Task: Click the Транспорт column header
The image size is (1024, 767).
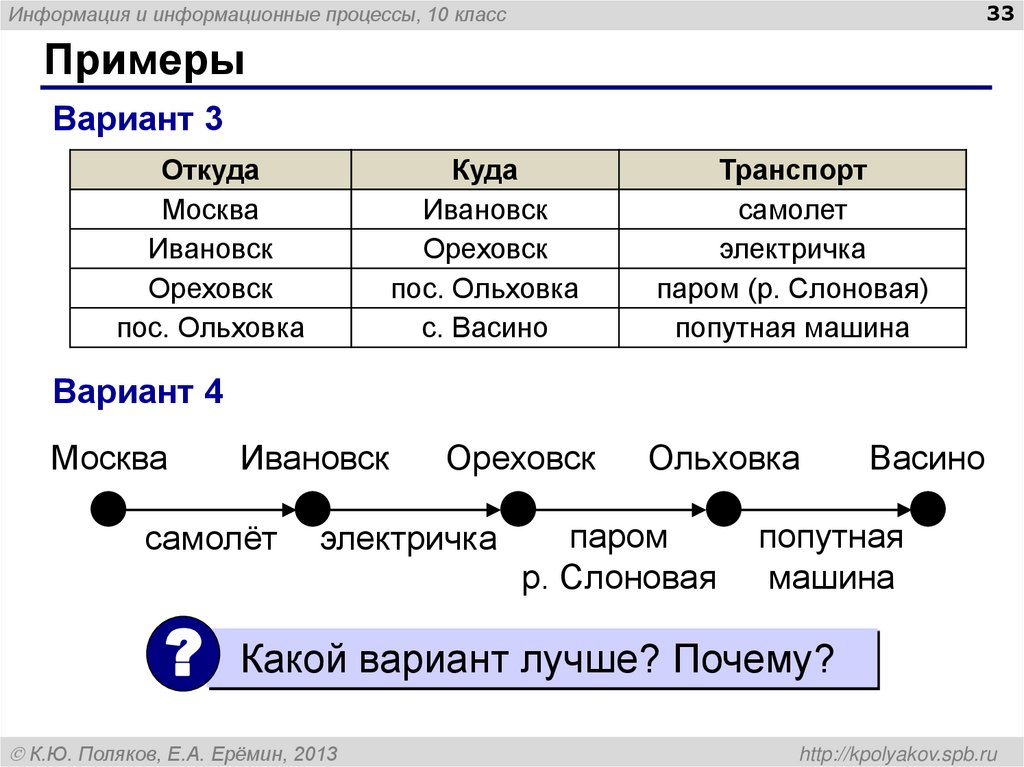Action: 793,169
